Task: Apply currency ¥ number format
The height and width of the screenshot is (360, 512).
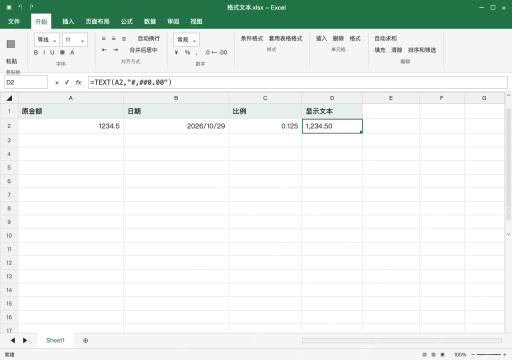Action: [176, 52]
